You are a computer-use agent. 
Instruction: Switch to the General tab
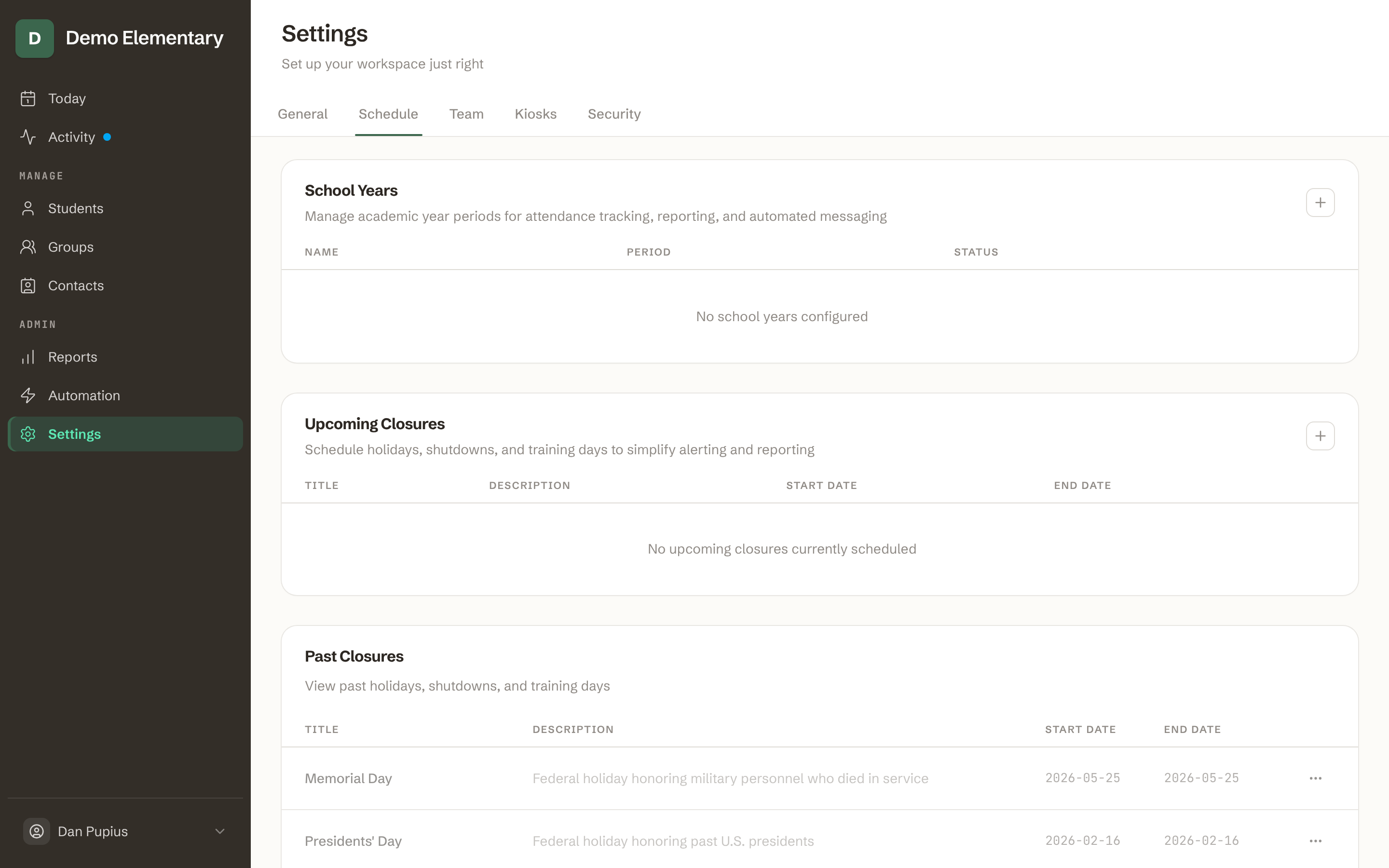(x=302, y=114)
